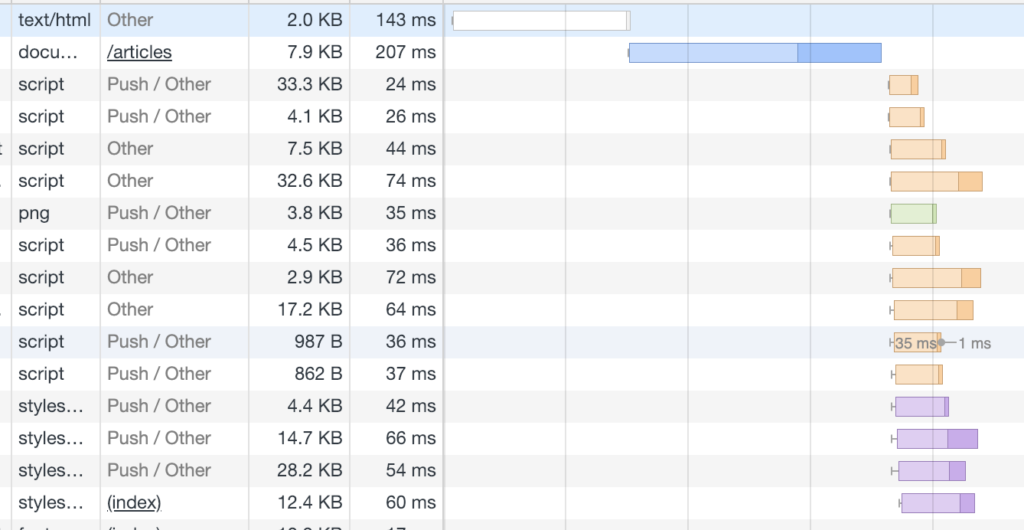1024x530 pixels.
Task: Select the text/html 2.0 KB request row
Action: pyautogui.click(x=512, y=20)
